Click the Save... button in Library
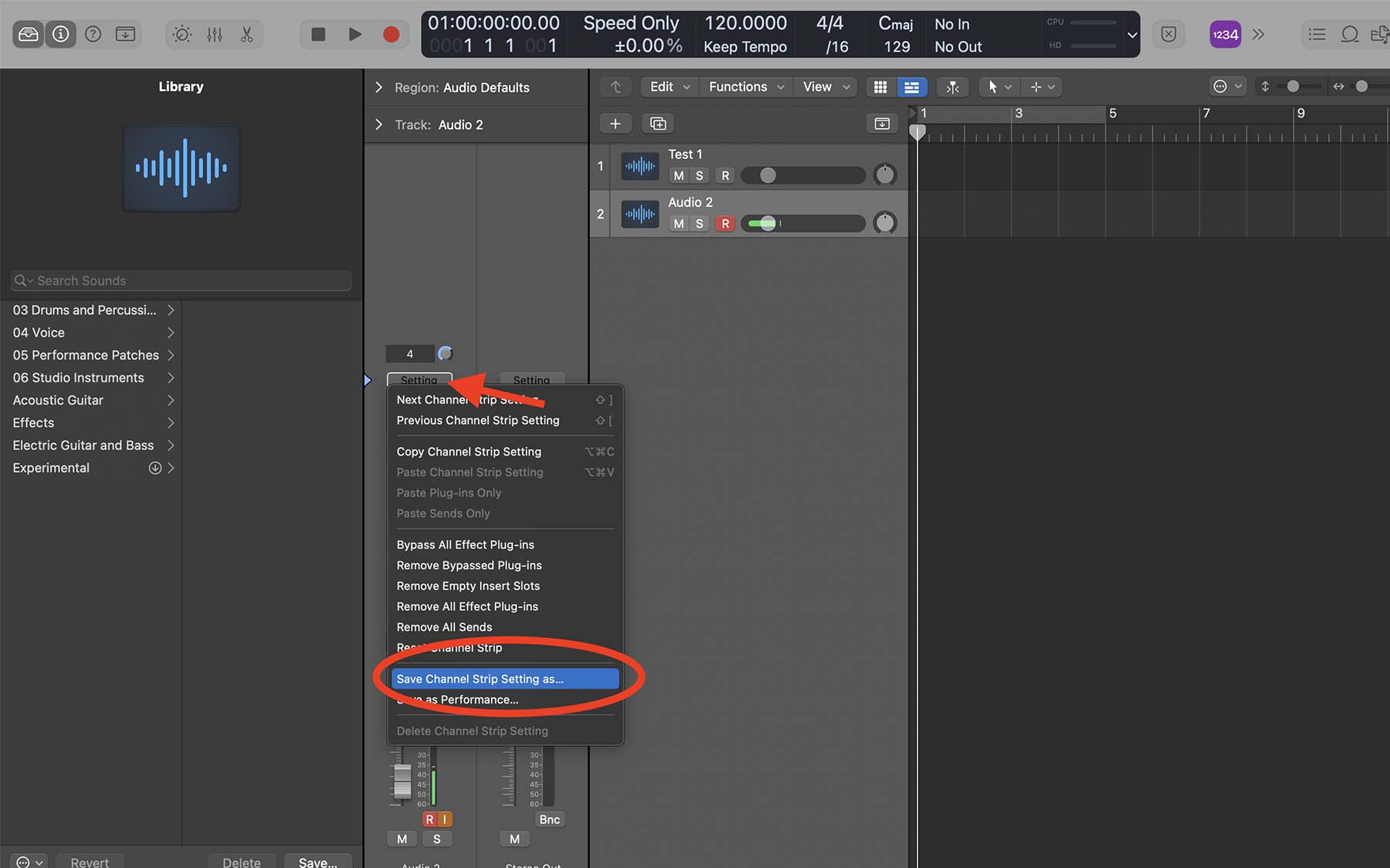Viewport: 1390px width, 868px height. 318,862
